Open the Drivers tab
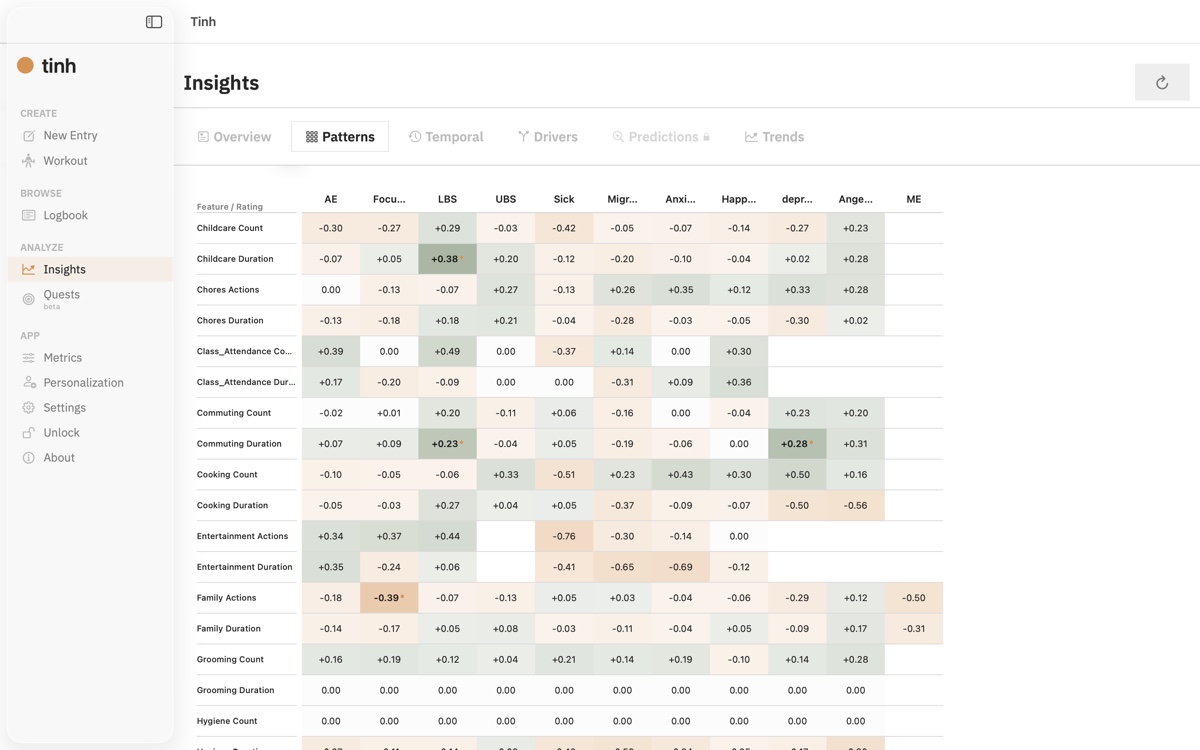The height and width of the screenshot is (750, 1200). point(548,137)
